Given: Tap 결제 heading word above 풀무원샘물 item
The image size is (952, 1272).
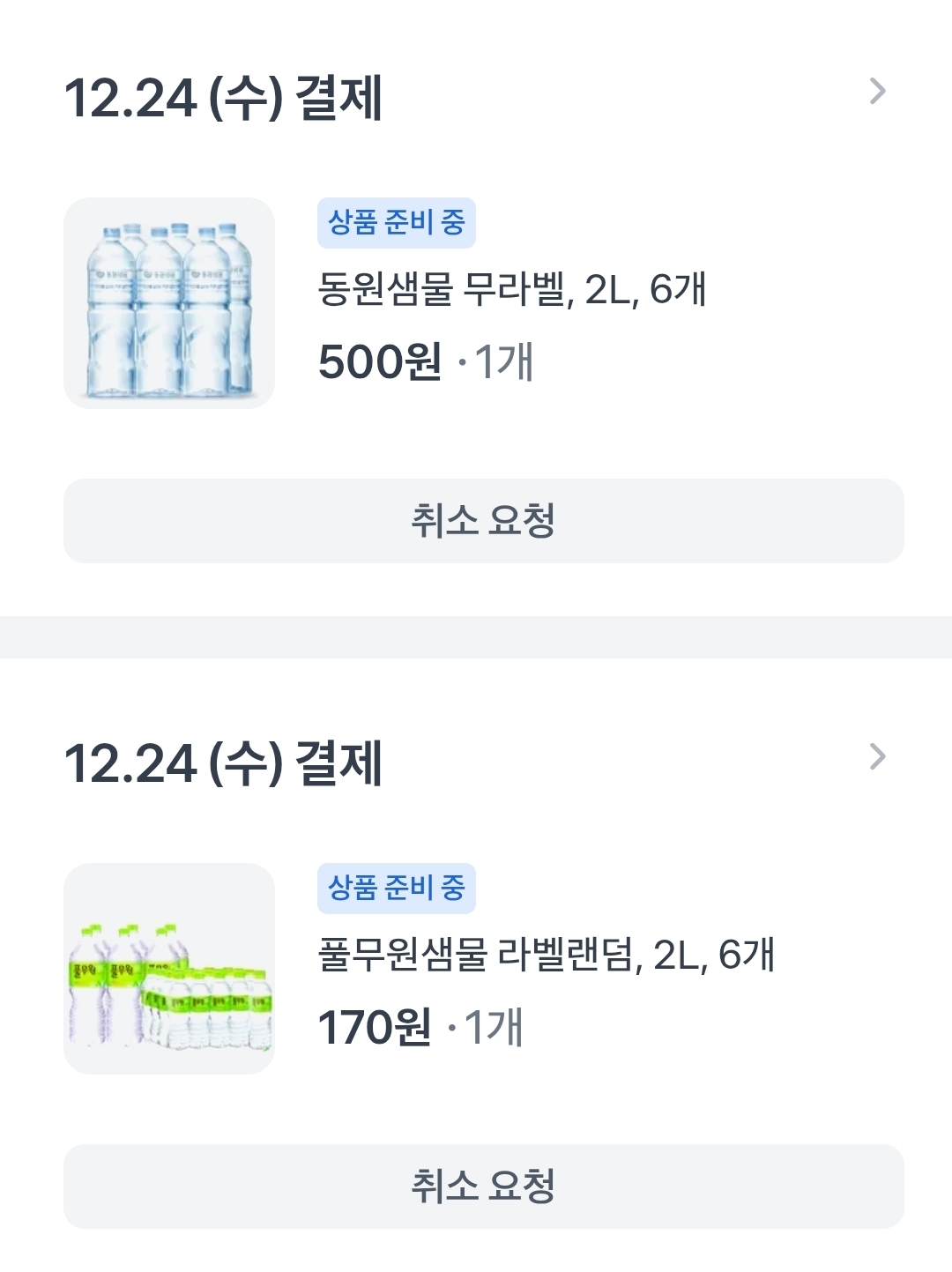Looking at the screenshot, I should (338, 762).
